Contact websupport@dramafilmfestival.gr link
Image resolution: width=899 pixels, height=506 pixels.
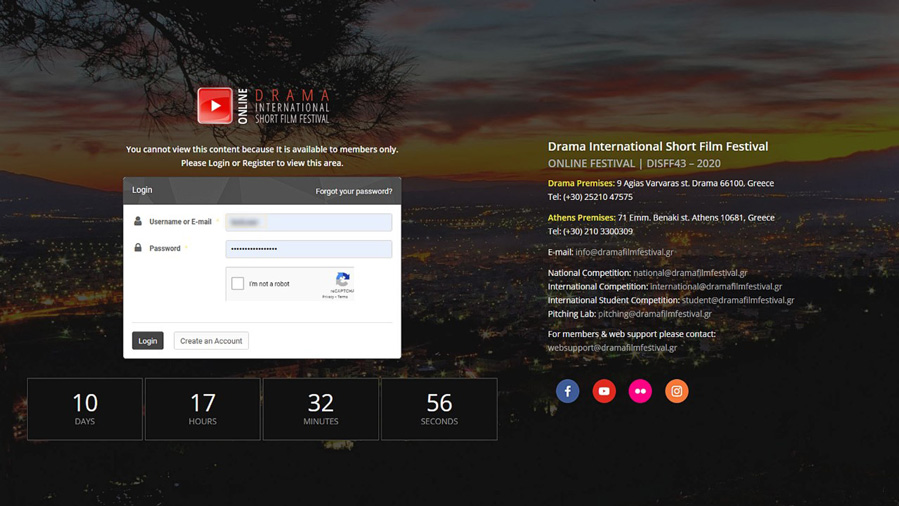pyautogui.click(x=612, y=348)
